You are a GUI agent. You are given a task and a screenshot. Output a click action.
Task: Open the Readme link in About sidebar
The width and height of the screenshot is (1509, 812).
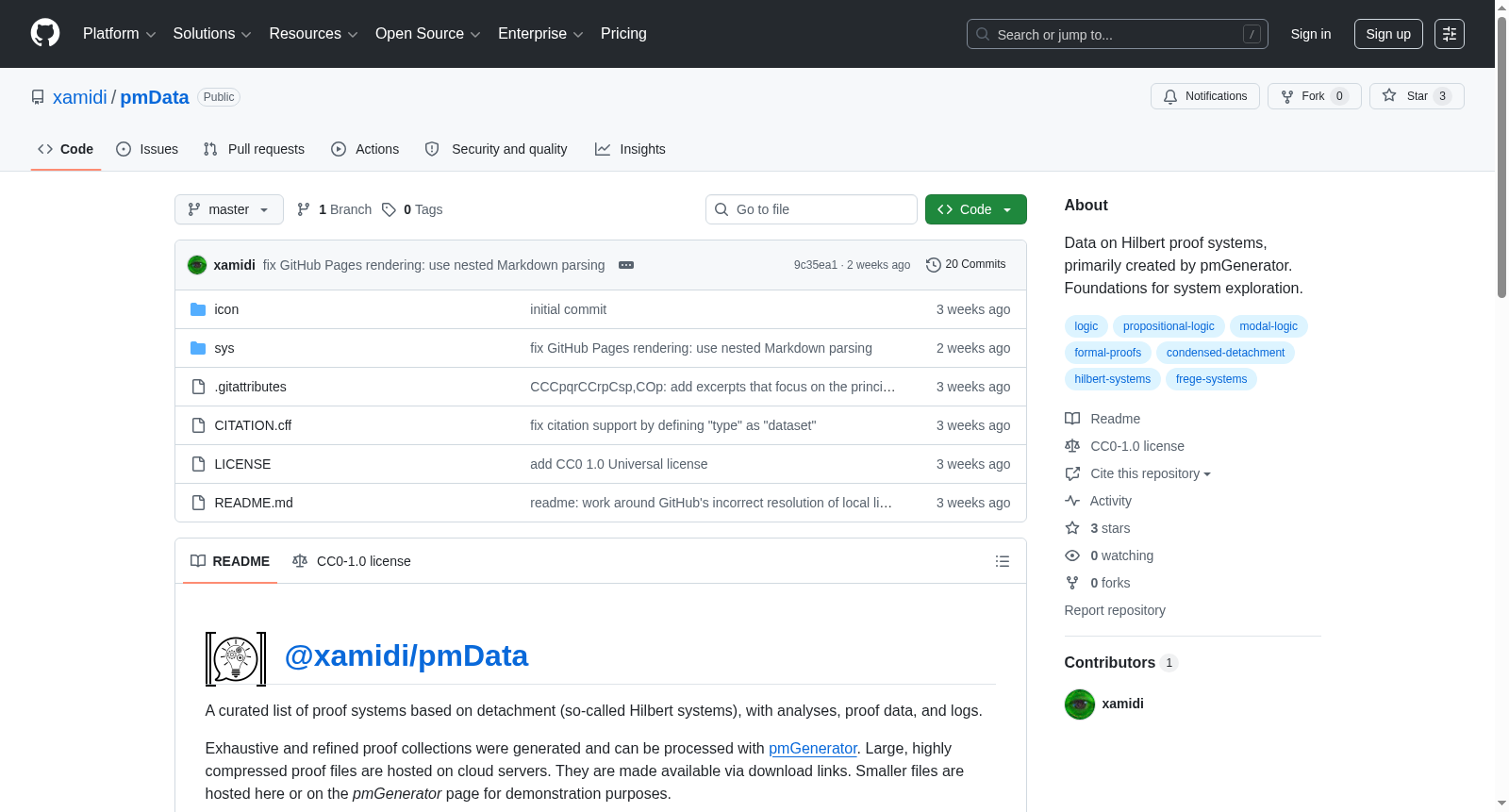tap(1103, 419)
